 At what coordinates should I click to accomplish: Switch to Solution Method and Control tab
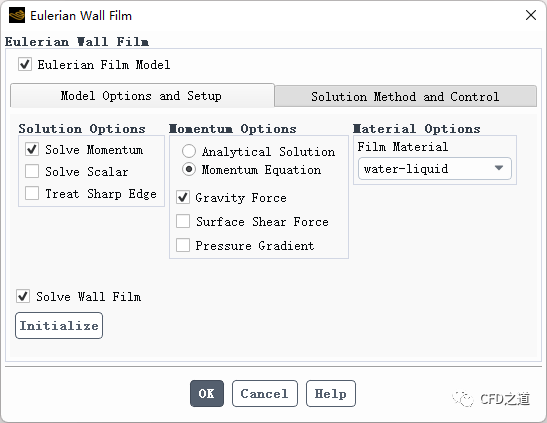405,96
